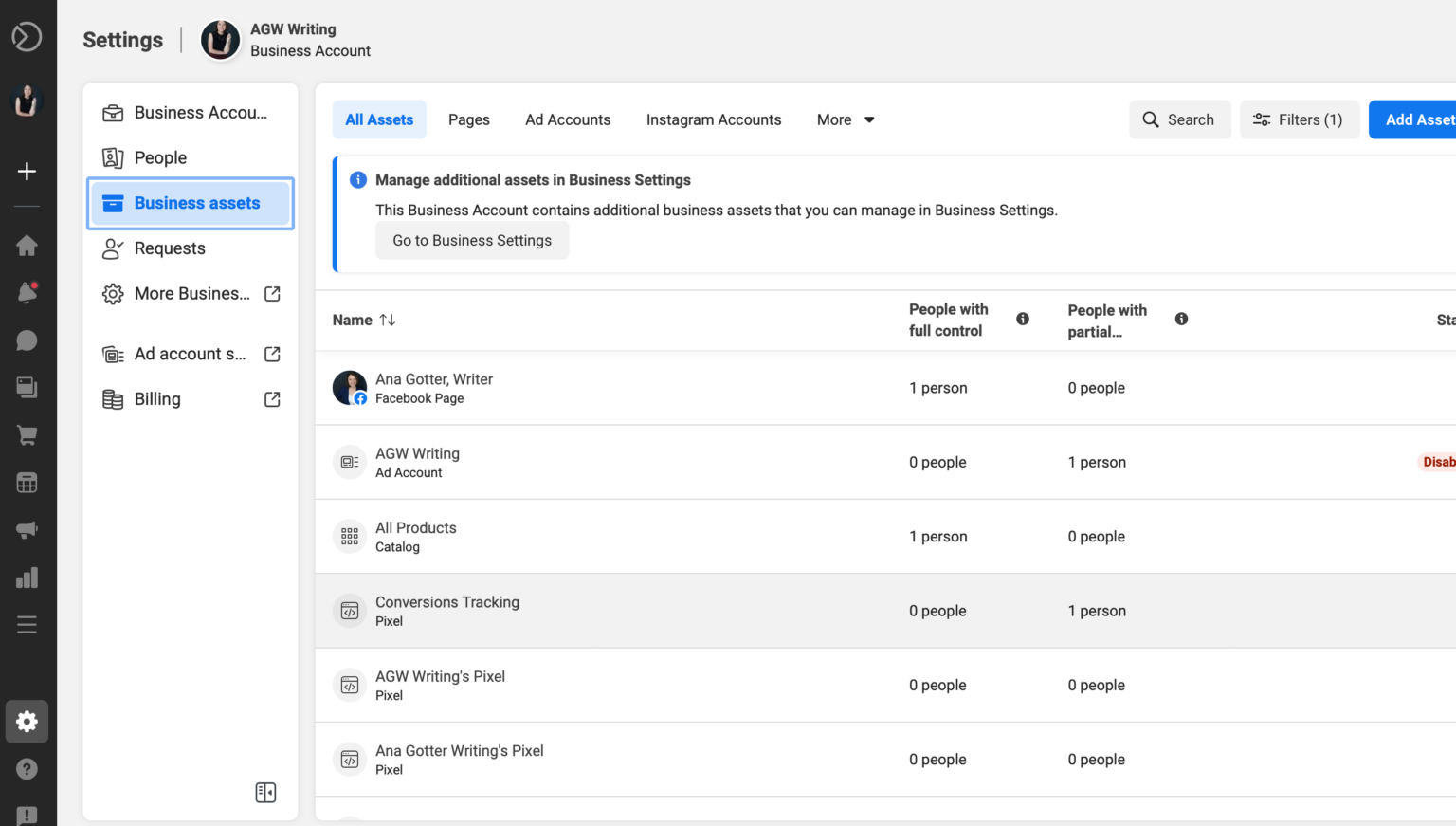This screenshot has width=1456, height=826.
Task: Switch to the Instagram Accounts tab
Action: tap(714, 119)
